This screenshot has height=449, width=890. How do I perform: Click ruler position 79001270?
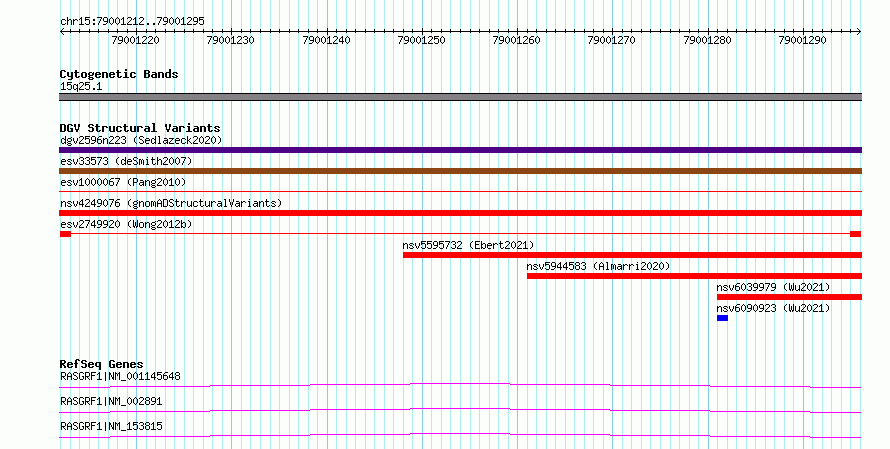pos(612,40)
